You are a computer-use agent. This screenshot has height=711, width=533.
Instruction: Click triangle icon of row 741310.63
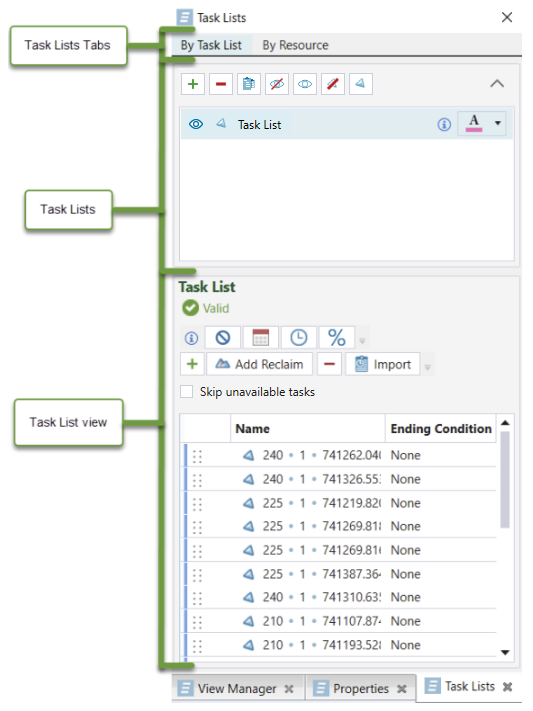click(249, 597)
